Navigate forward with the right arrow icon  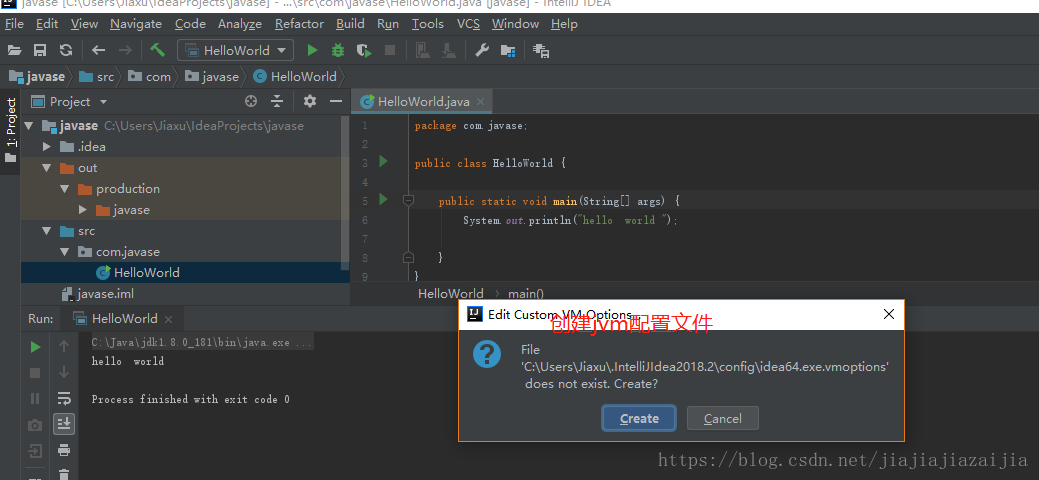click(x=125, y=50)
